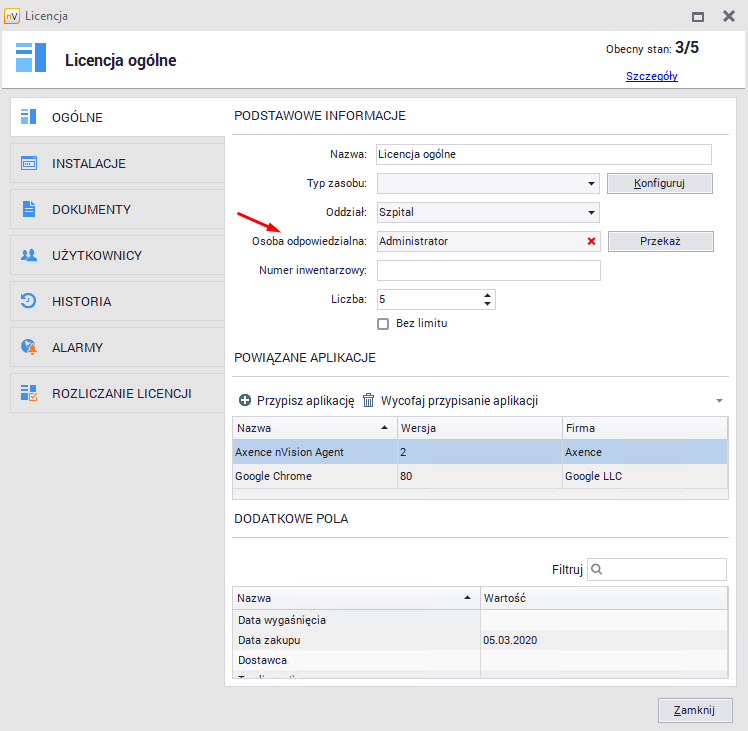Screen dimensions: 748x731
Task: Click the Dokumenty file icon
Action: coord(29,209)
